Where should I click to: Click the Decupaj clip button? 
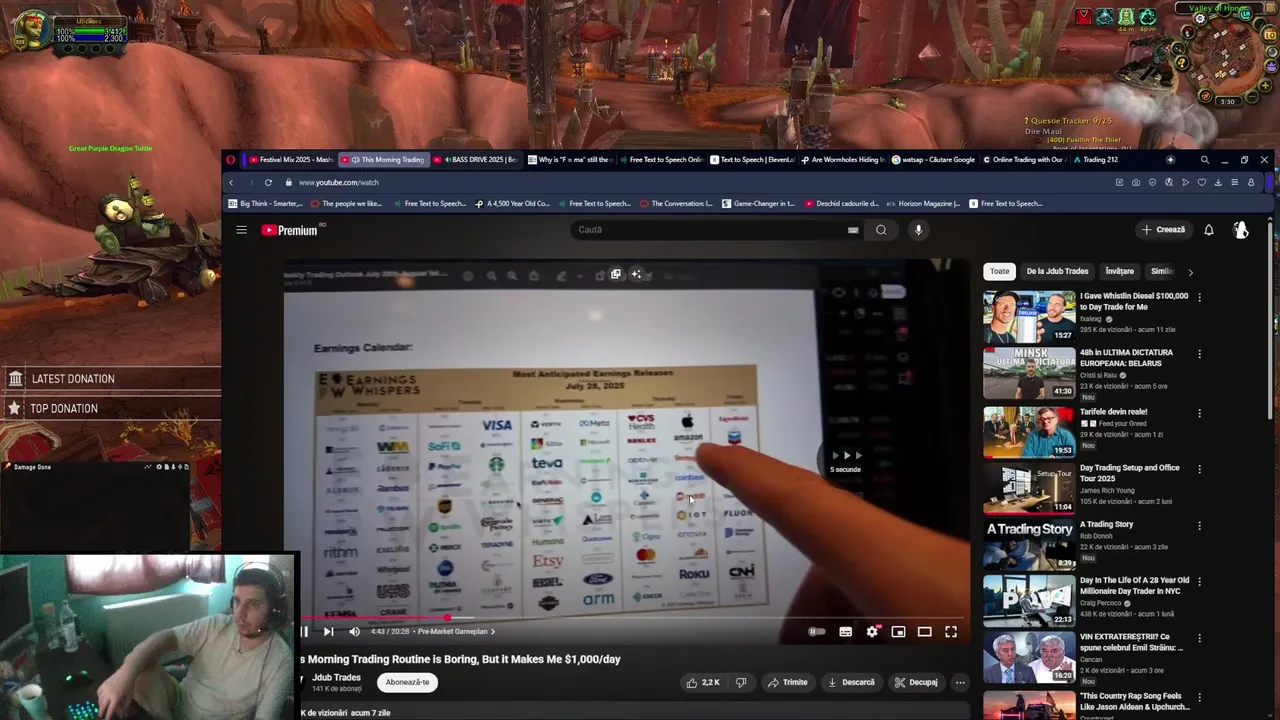(916, 682)
